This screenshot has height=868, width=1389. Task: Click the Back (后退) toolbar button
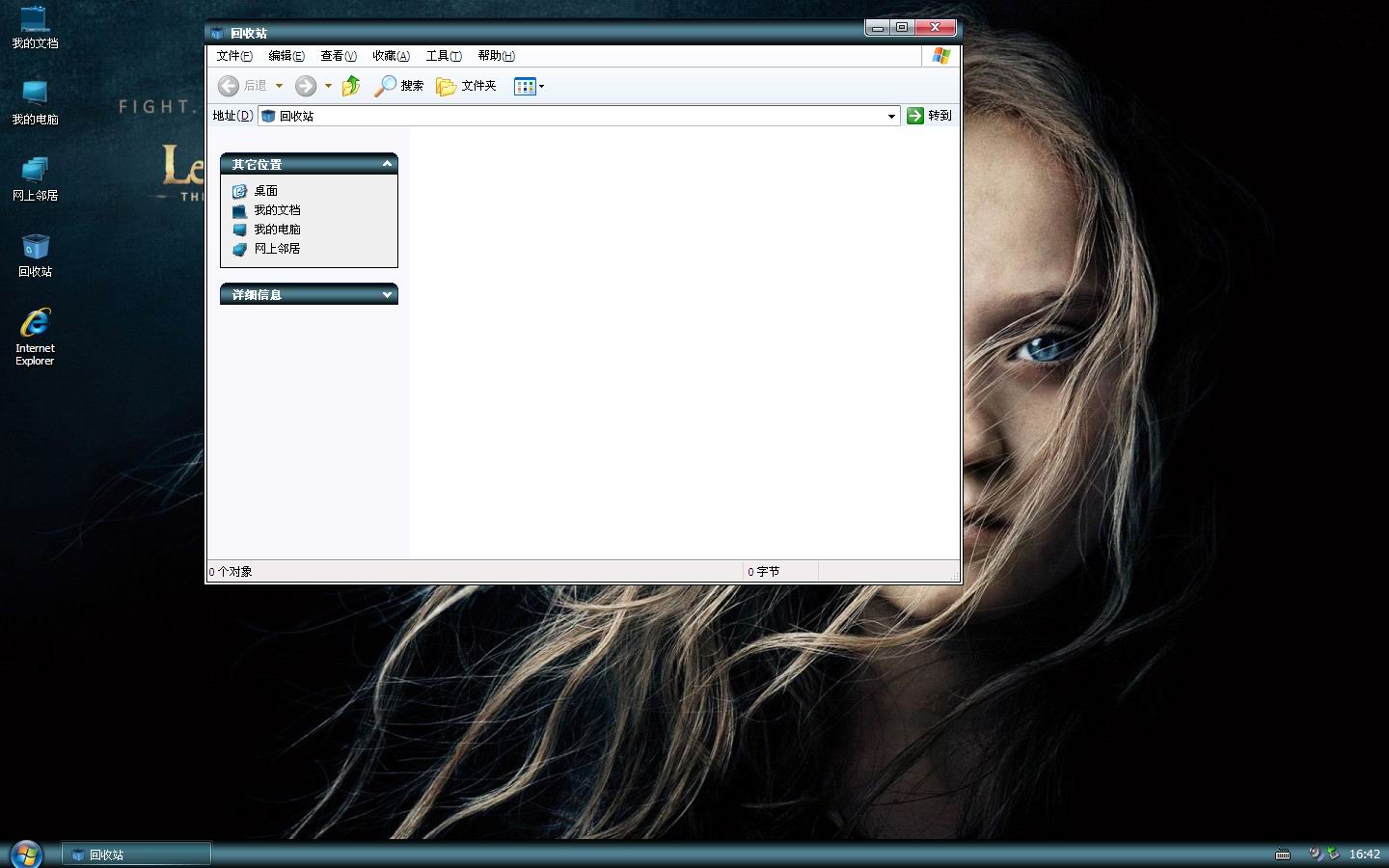point(242,86)
